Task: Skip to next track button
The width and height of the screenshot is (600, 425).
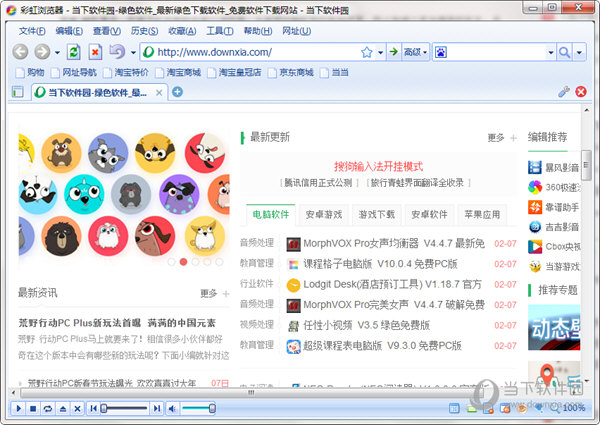Action: coord(157,409)
